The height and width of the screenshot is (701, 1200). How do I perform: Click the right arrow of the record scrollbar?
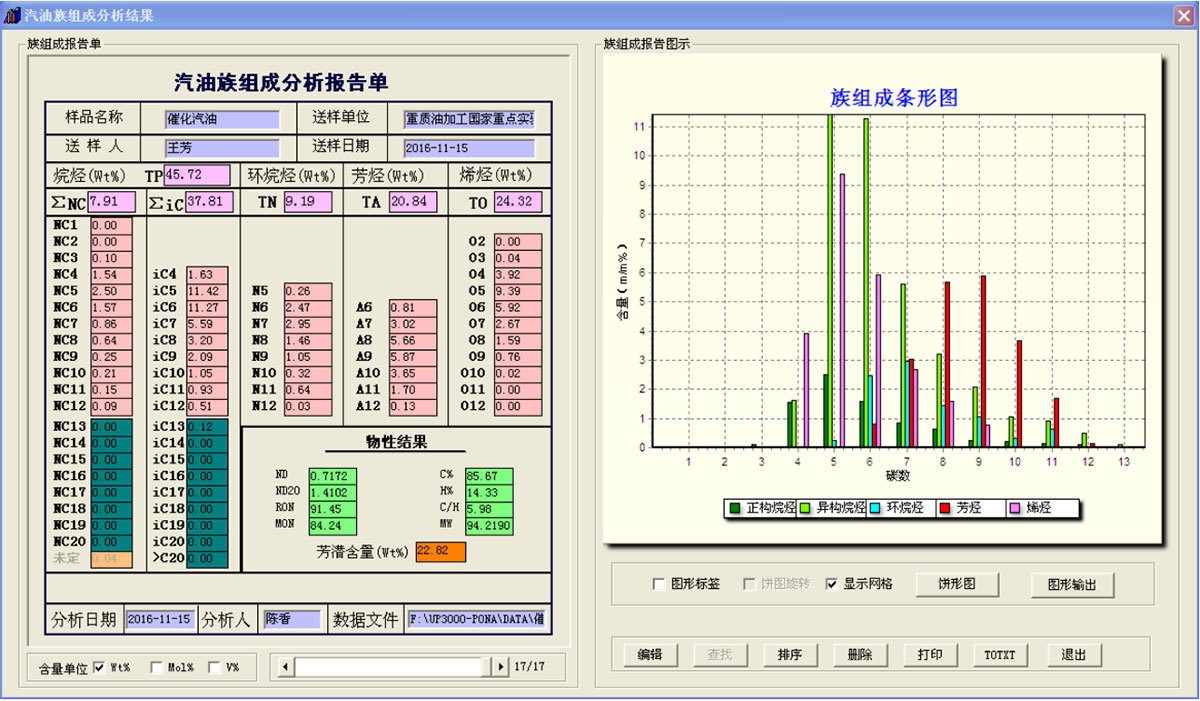pos(500,666)
